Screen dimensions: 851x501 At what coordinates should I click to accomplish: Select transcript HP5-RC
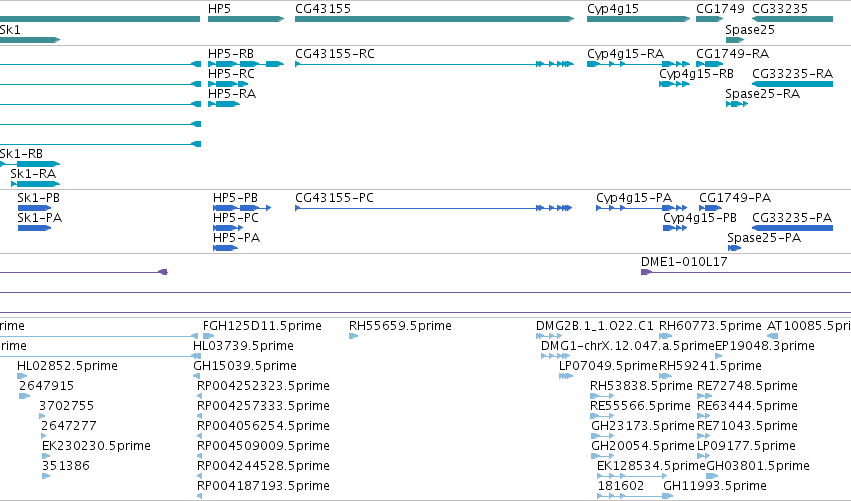tap(228, 84)
